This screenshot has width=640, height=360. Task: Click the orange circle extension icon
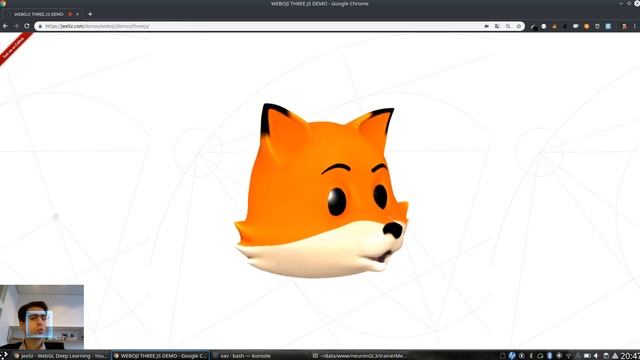587,26
